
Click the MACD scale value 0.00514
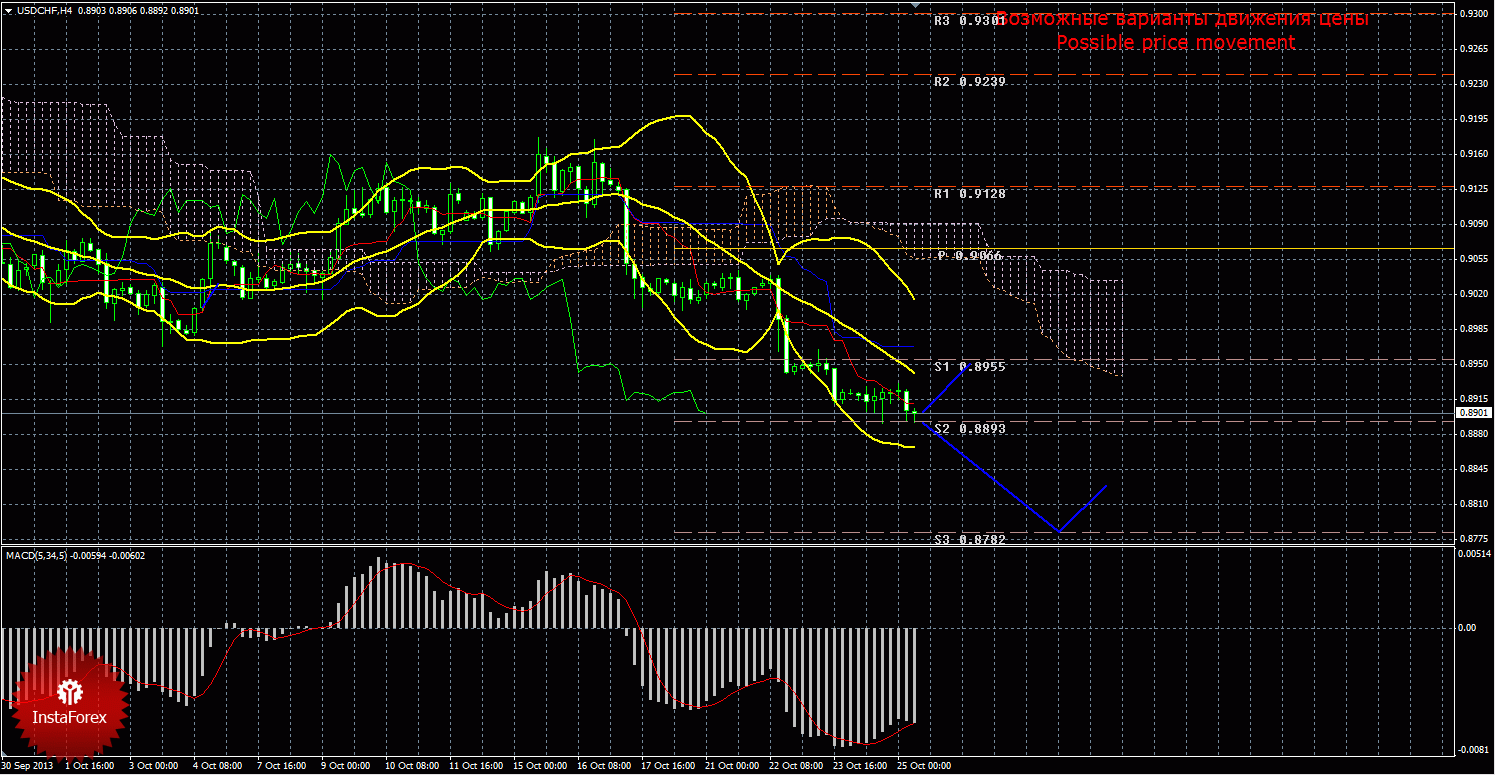tap(1476, 554)
